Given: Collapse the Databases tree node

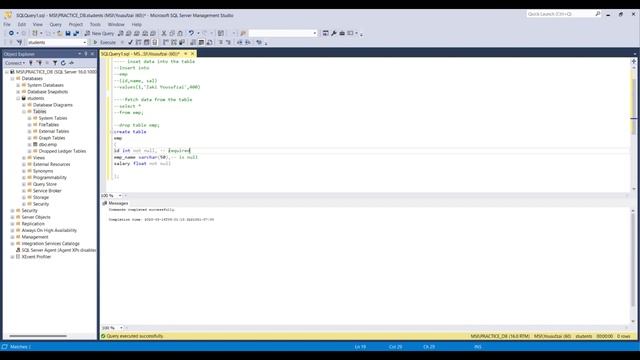Looking at the screenshot, I should tap(13, 78).
